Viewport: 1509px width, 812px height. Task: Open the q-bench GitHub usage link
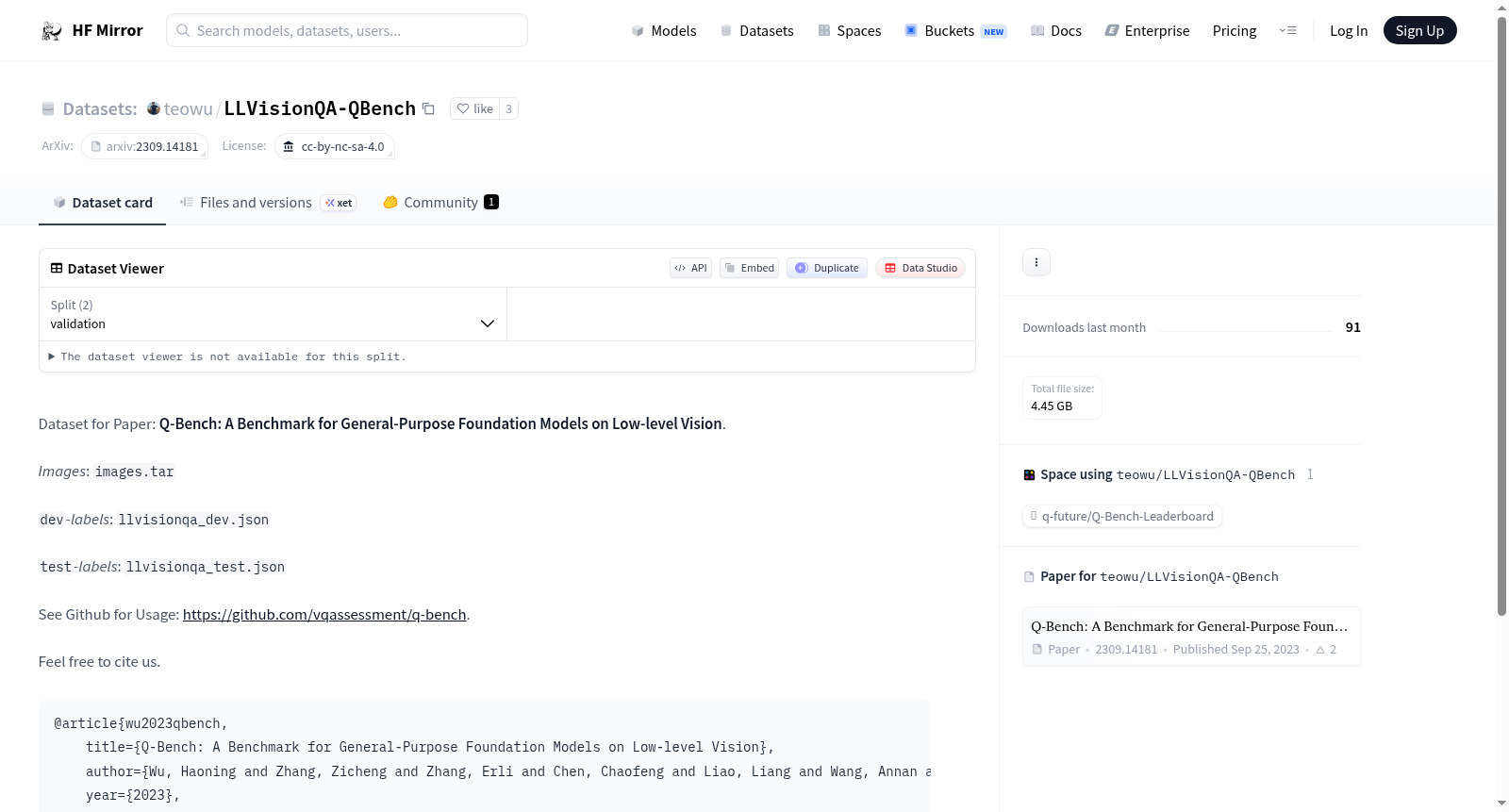[324, 614]
